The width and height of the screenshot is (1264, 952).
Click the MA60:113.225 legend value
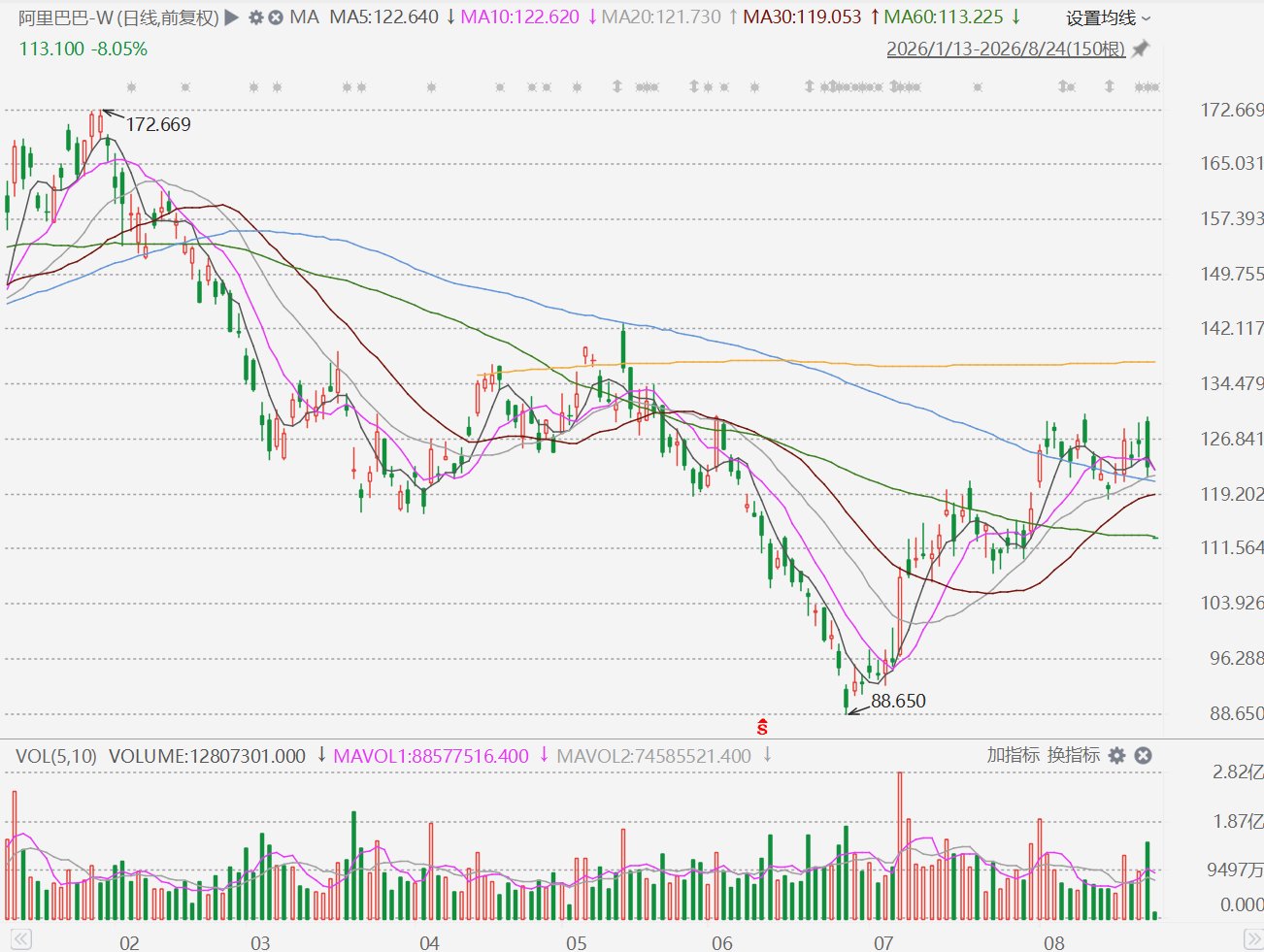click(944, 17)
